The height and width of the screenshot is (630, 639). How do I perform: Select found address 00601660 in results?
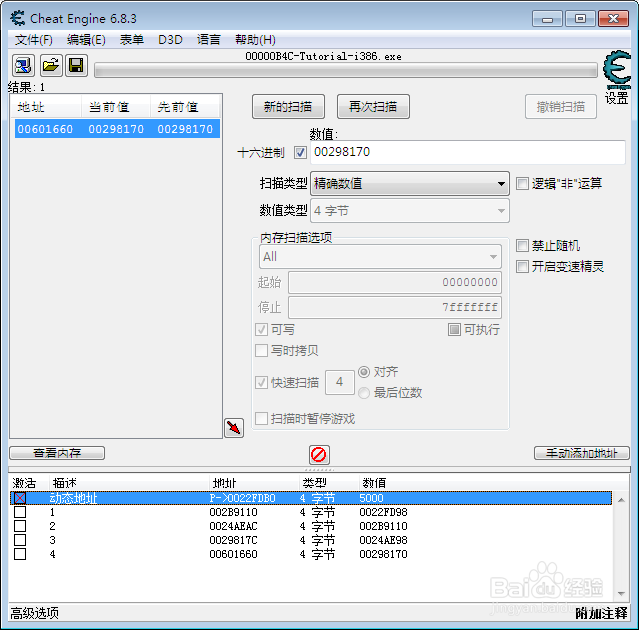117,129
